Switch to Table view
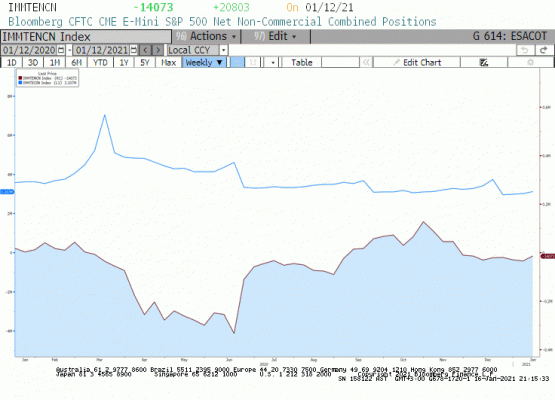This screenshot has width=555, height=400. tap(302, 62)
